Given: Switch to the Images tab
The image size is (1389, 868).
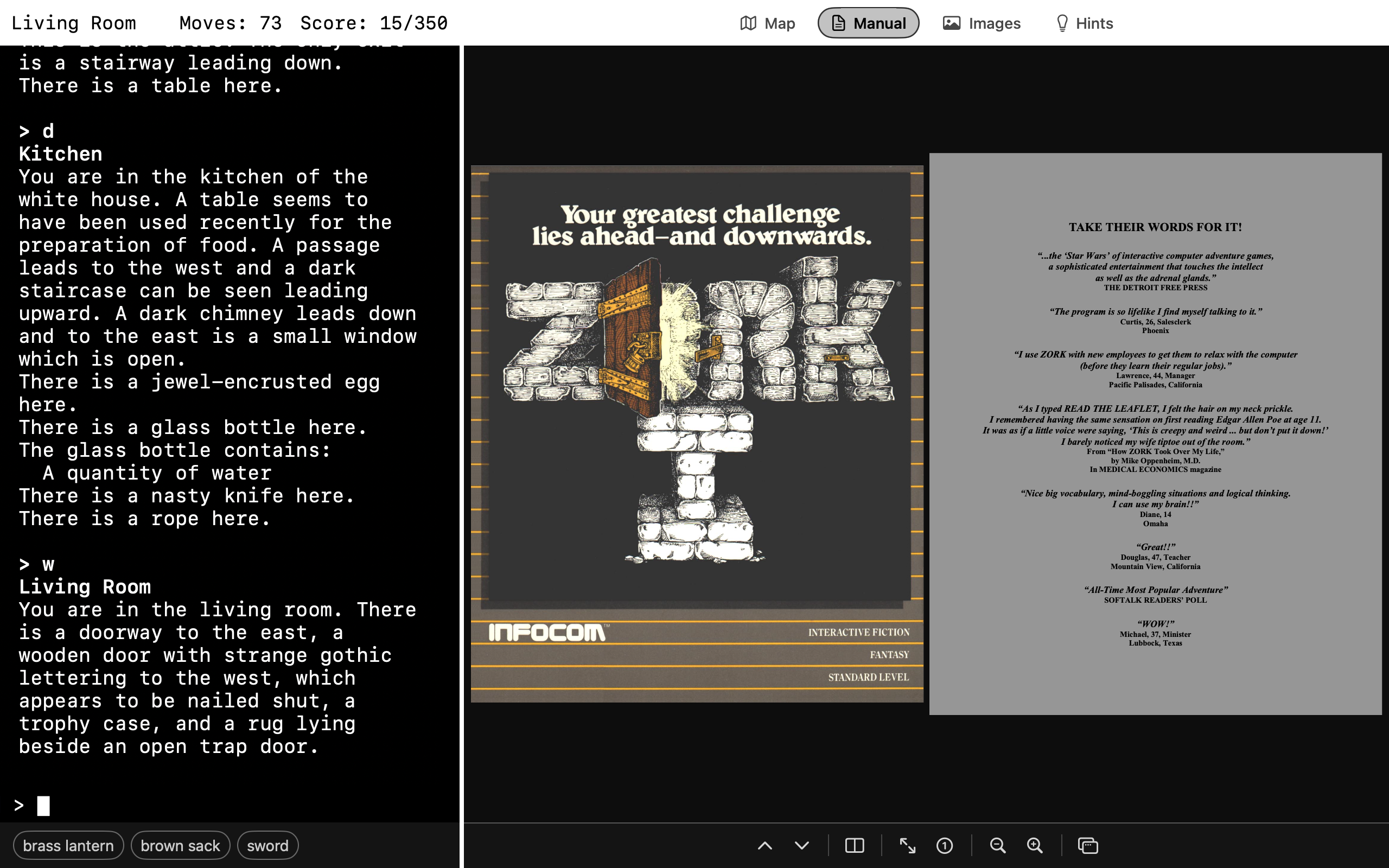Looking at the screenshot, I should (x=982, y=23).
